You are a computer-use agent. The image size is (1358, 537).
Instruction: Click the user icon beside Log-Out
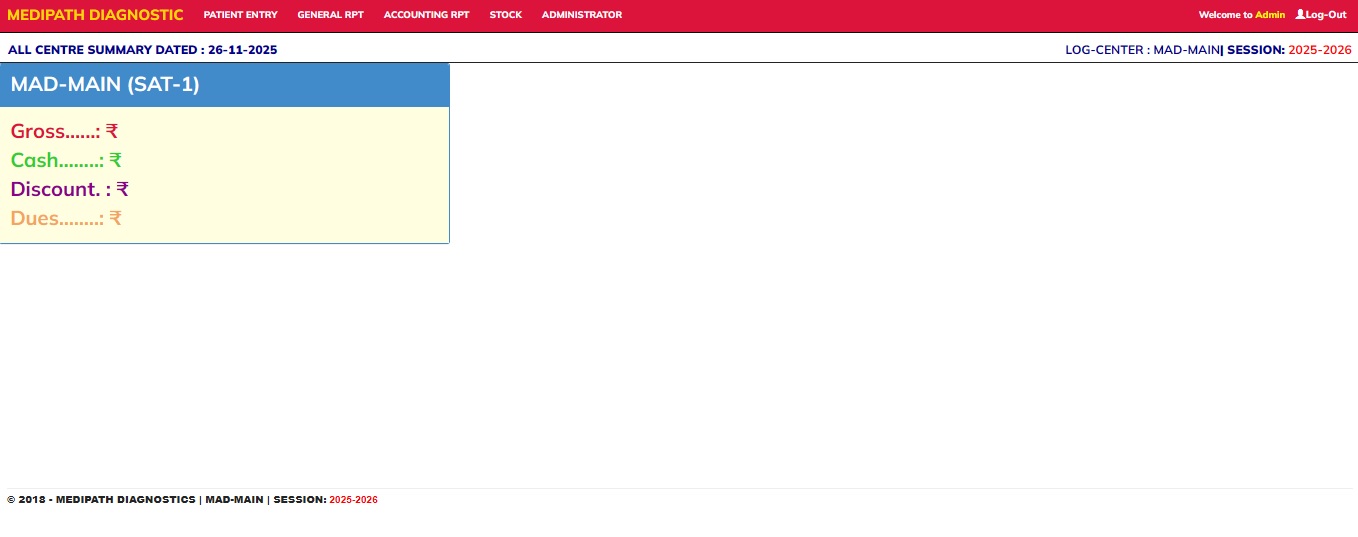pyautogui.click(x=1300, y=15)
